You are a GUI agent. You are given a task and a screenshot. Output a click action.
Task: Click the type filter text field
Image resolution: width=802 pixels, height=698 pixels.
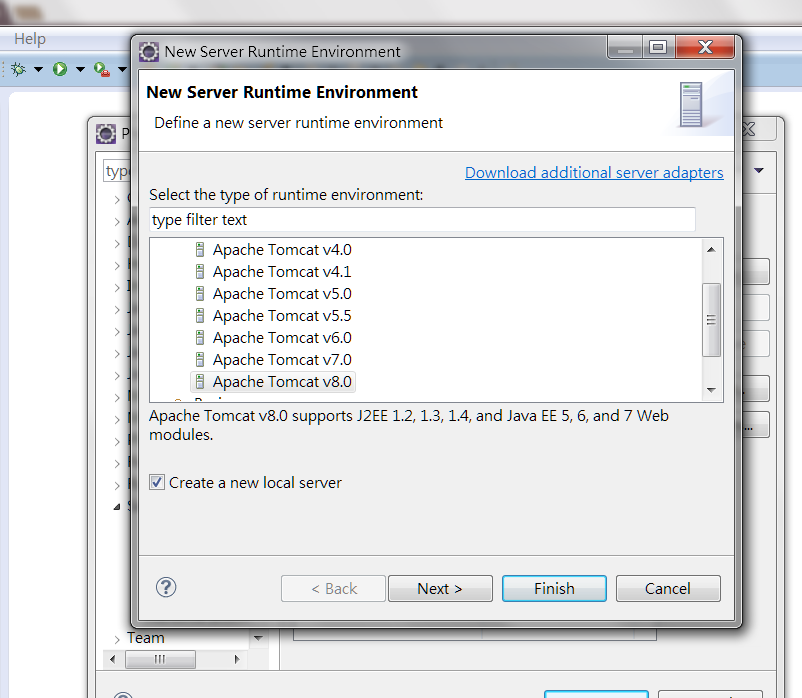click(x=422, y=220)
